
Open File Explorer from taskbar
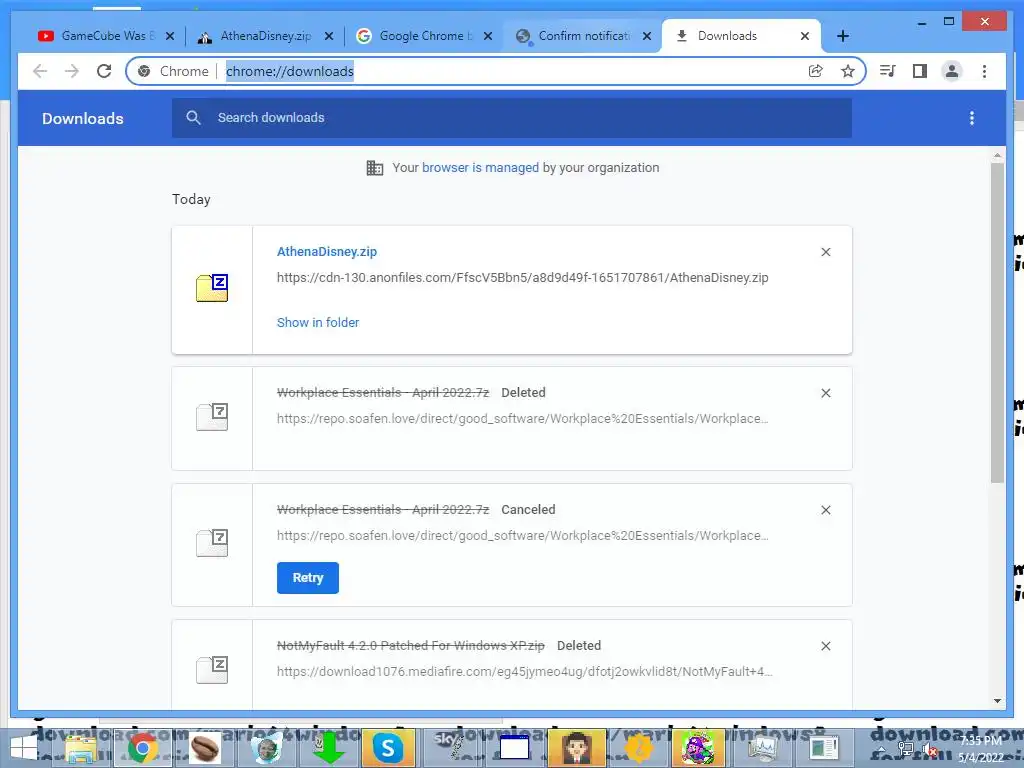click(x=81, y=748)
